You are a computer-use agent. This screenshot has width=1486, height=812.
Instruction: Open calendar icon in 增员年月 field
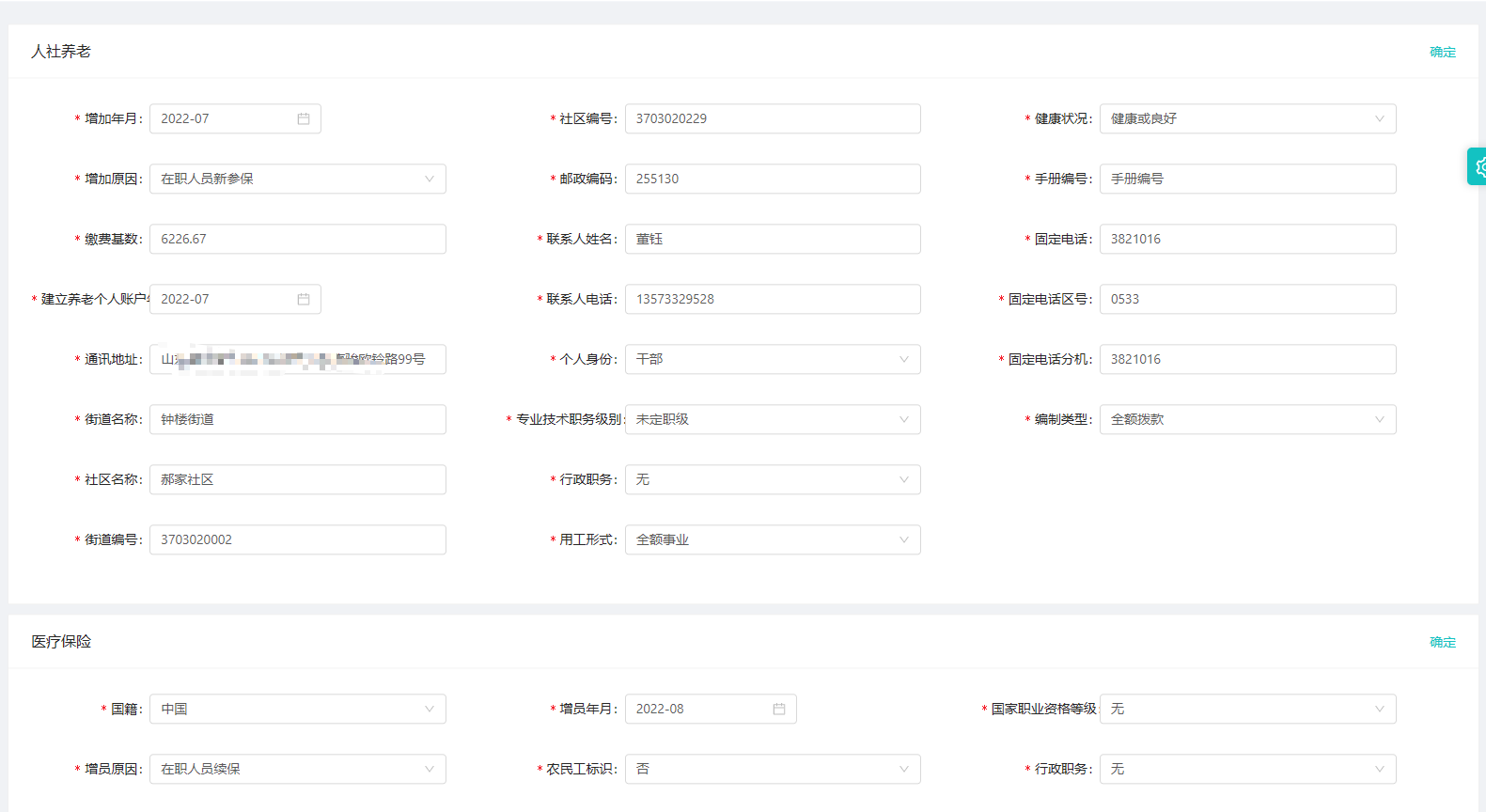point(779,709)
